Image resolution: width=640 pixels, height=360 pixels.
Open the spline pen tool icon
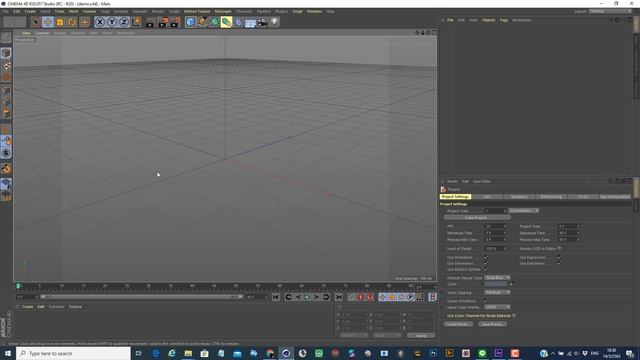click(x=202, y=22)
